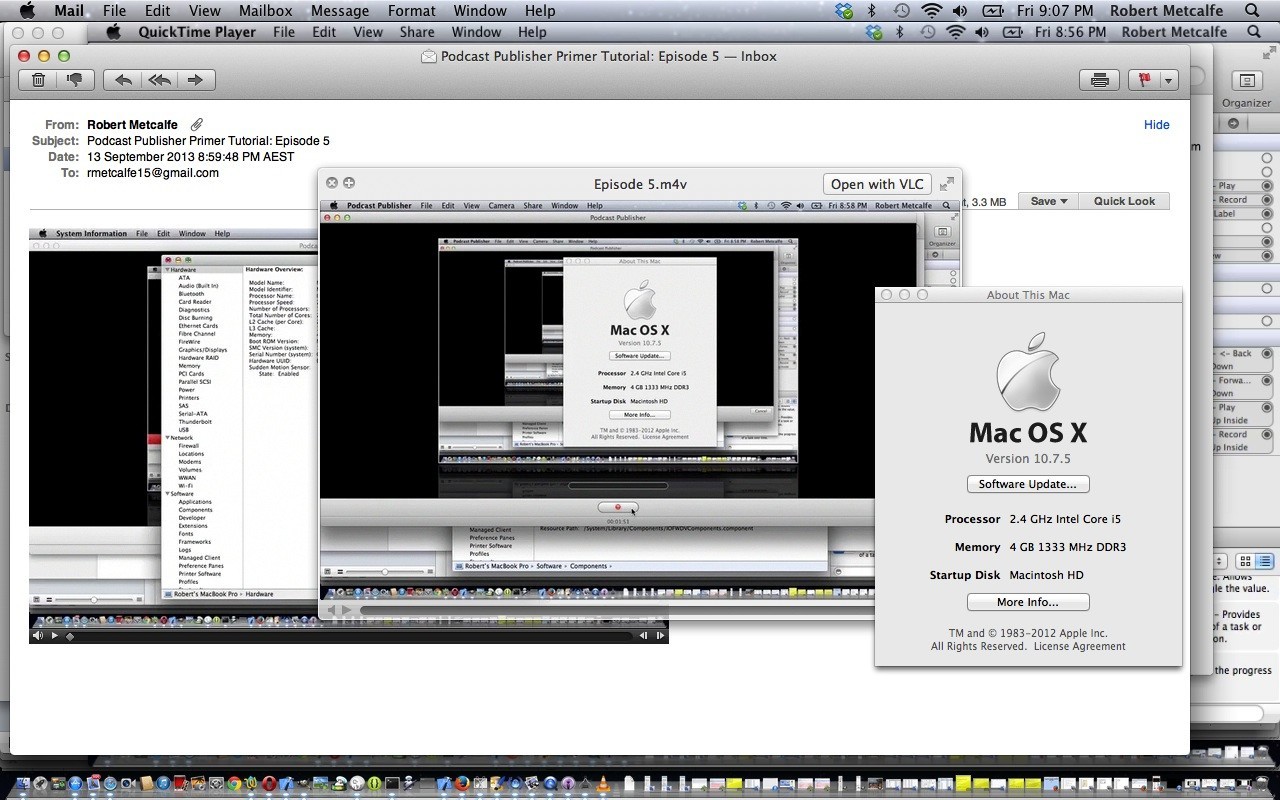
Task: Forward the email with the forward arrow icon
Action: (x=196, y=79)
